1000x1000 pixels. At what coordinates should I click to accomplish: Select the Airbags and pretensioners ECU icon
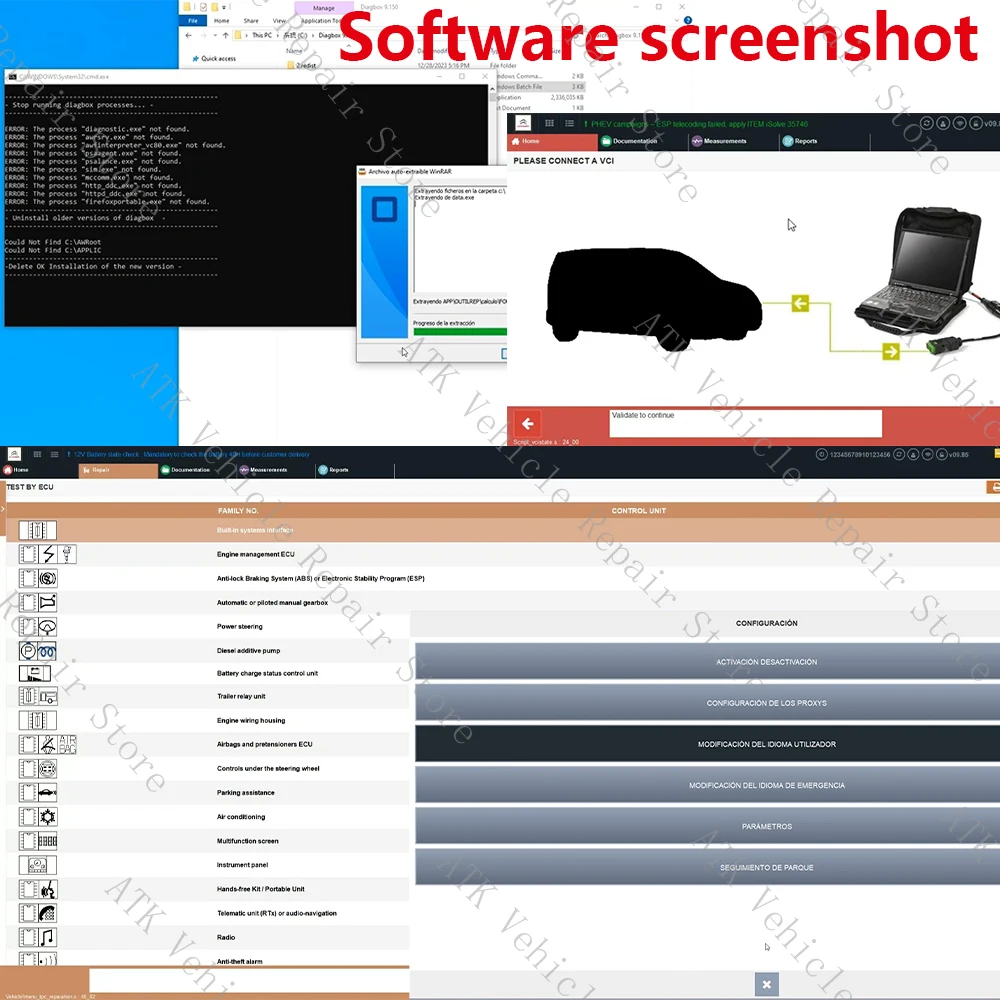(48, 744)
